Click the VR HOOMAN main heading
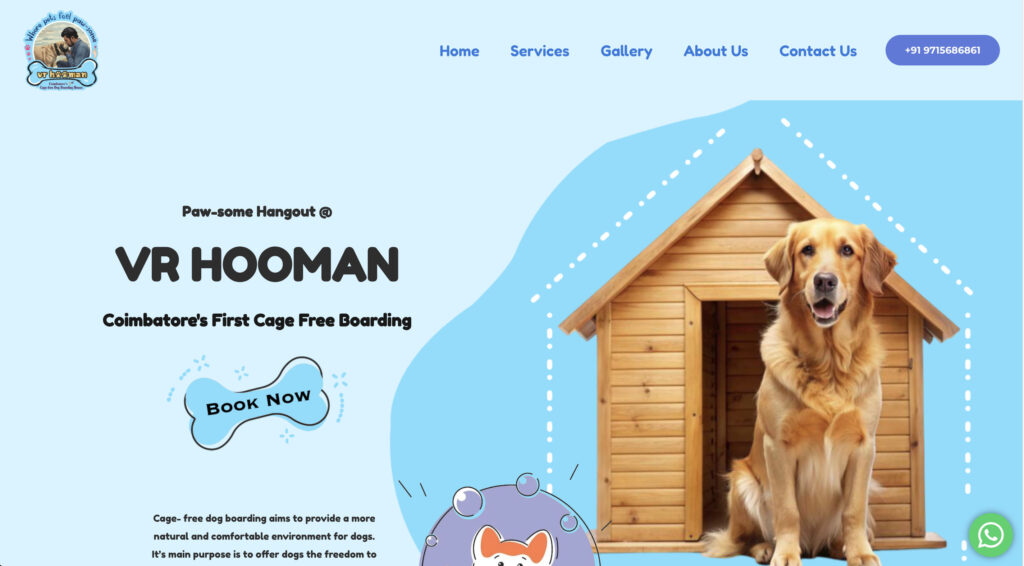 coord(257,264)
